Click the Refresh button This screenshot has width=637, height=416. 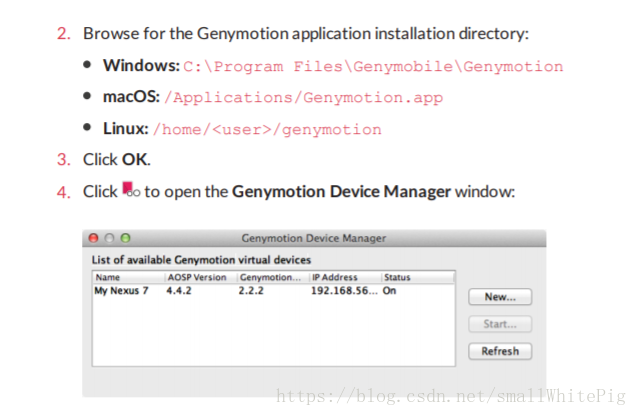pos(500,351)
